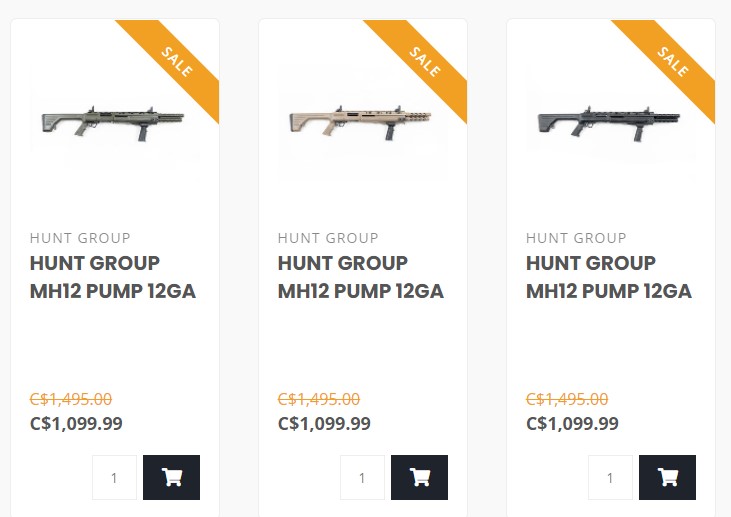Image resolution: width=731 pixels, height=517 pixels.
Task: Focus the quantity field for the olive green shotgun
Action: tap(114, 477)
